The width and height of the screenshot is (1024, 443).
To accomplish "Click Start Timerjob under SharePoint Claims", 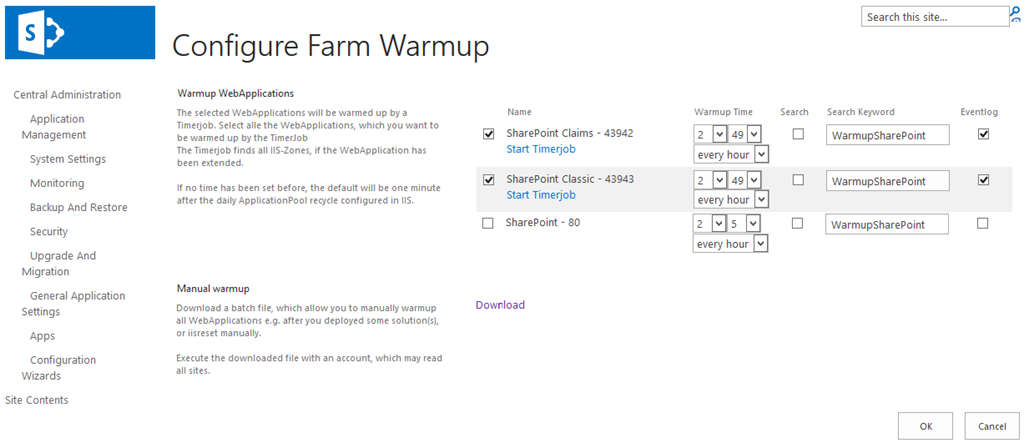I will click(541, 149).
